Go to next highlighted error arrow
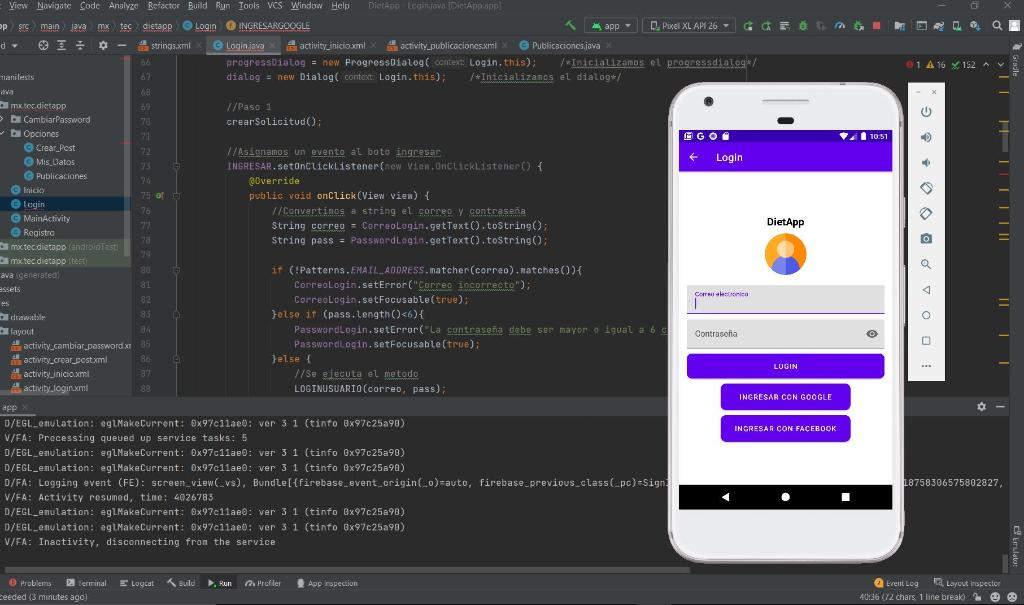 pyautogui.click(x=1000, y=65)
